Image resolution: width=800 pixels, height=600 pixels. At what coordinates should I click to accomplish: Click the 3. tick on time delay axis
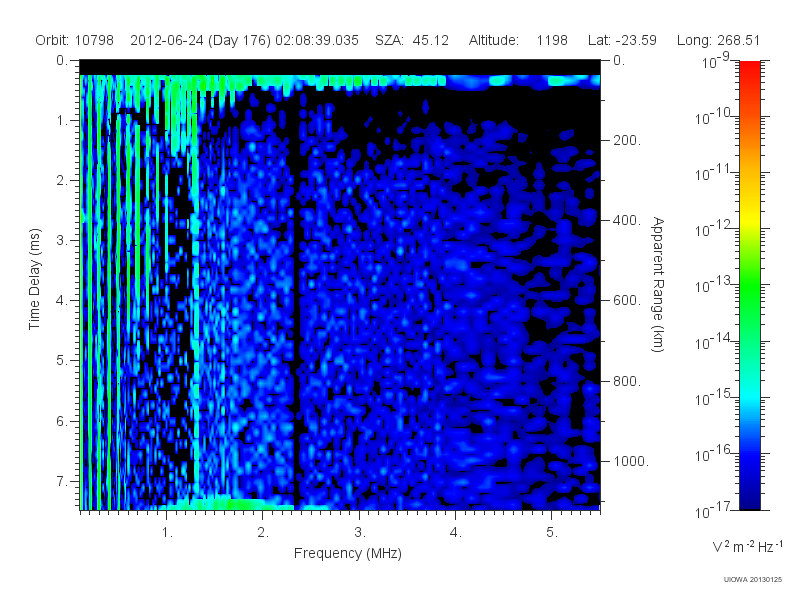pyautogui.click(x=62, y=240)
